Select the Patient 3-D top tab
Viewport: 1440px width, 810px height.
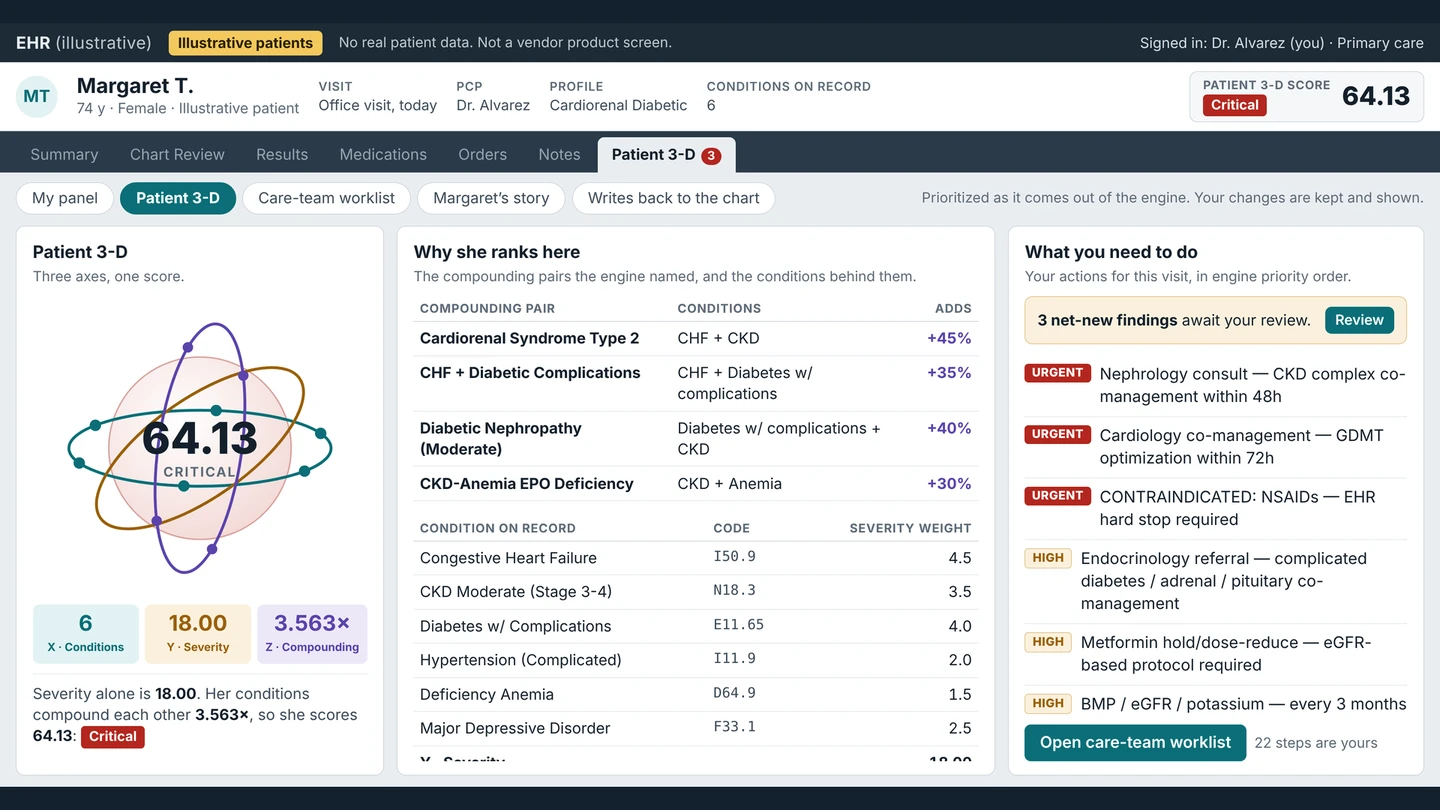pos(666,154)
